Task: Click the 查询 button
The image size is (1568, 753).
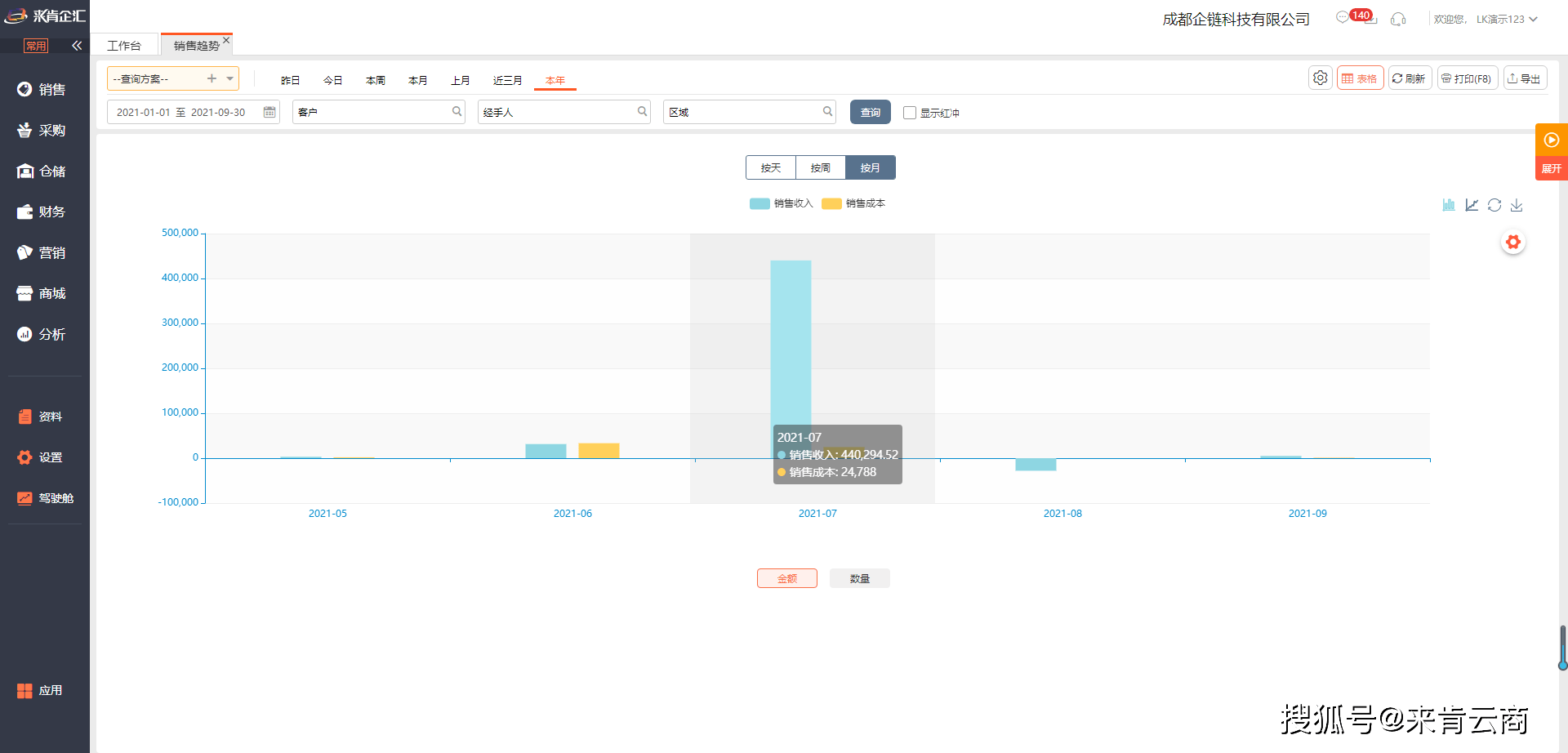Action: click(x=871, y=112)
